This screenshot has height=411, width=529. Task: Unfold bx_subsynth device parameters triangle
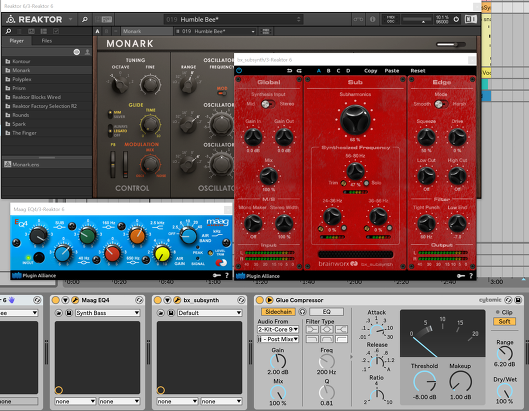tap(167, 300)
